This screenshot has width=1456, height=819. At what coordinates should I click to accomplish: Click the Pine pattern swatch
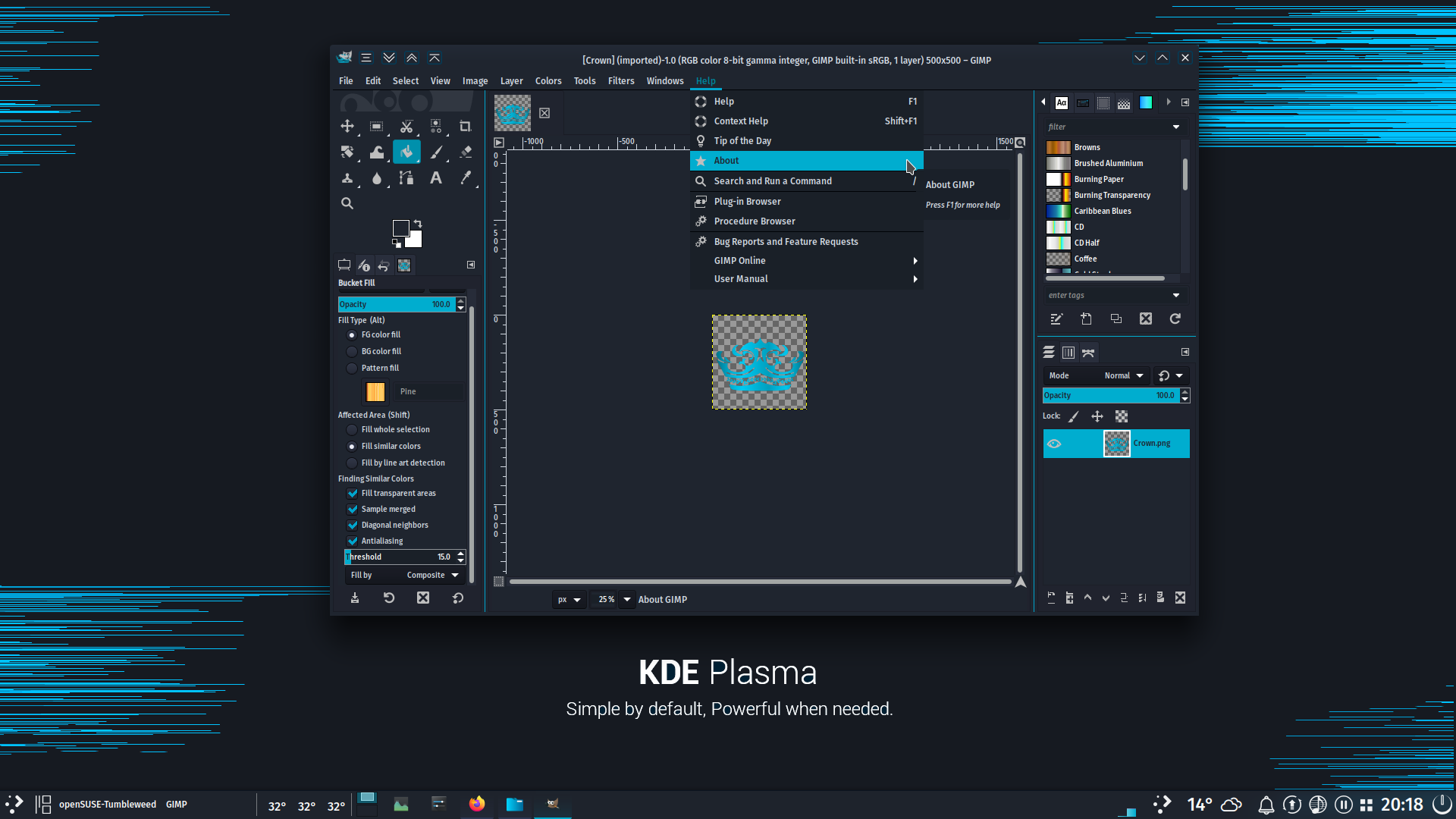point(375,392)
